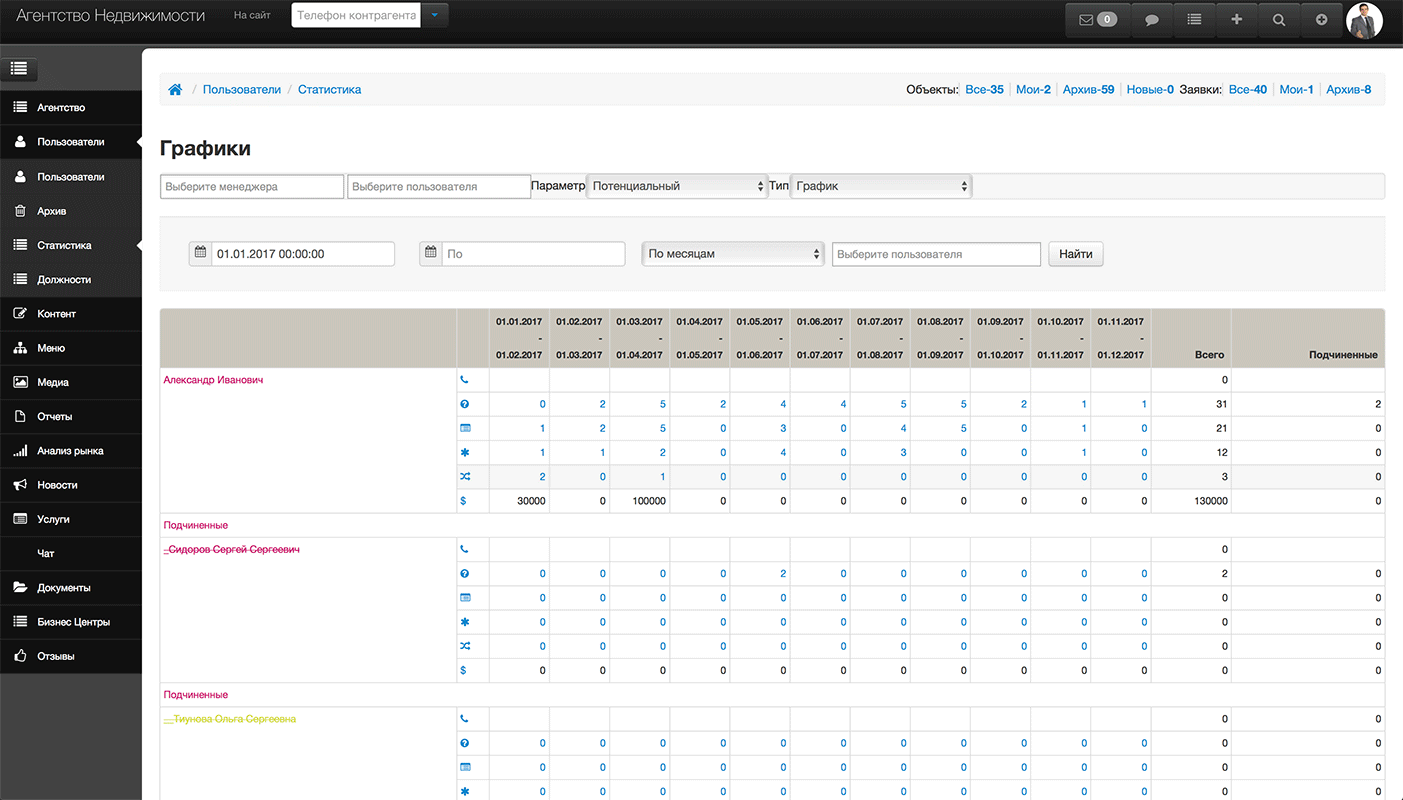Click the Александр Иванович name link
The height and width of the screenshot is (800, 1403).
click(213, 380)
